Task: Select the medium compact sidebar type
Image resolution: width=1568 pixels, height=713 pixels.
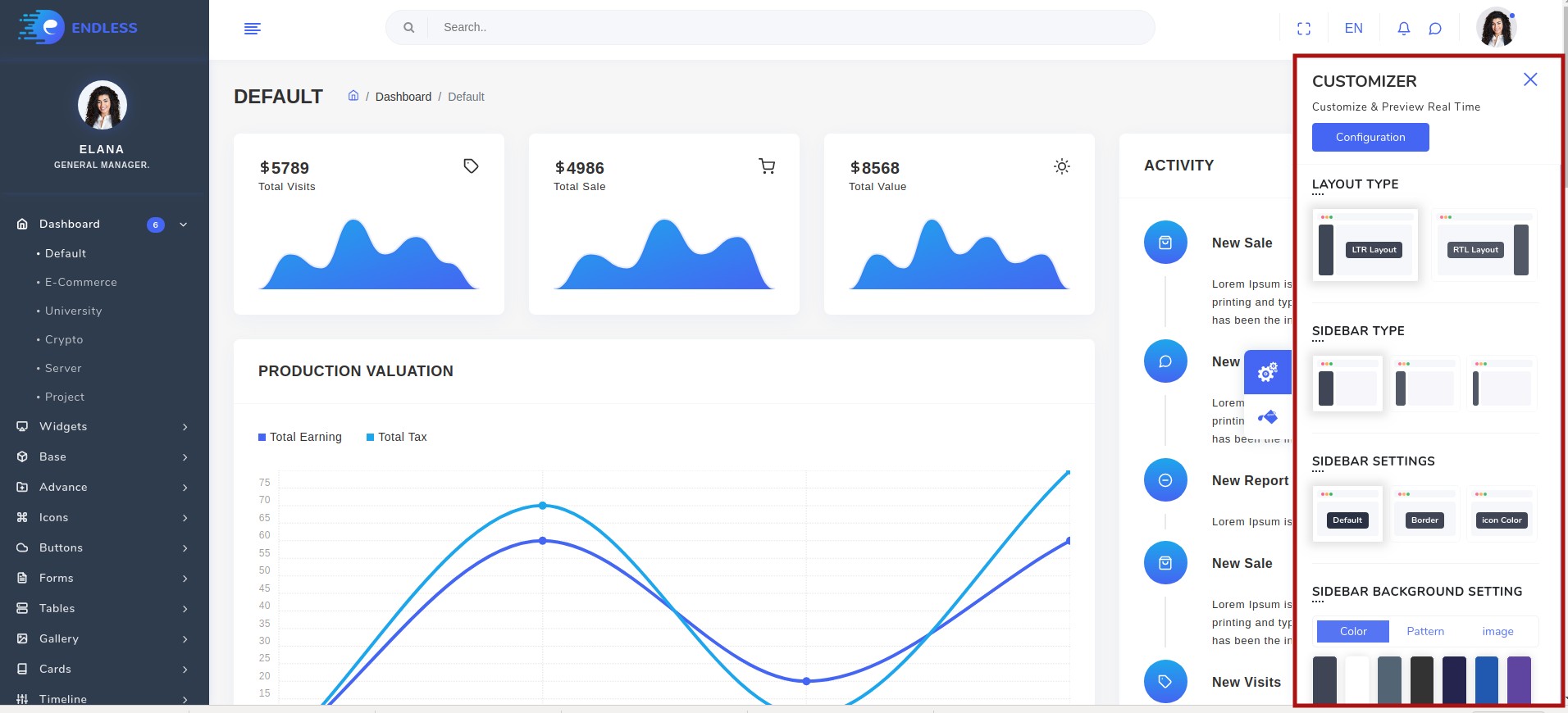Action: 1424,384
